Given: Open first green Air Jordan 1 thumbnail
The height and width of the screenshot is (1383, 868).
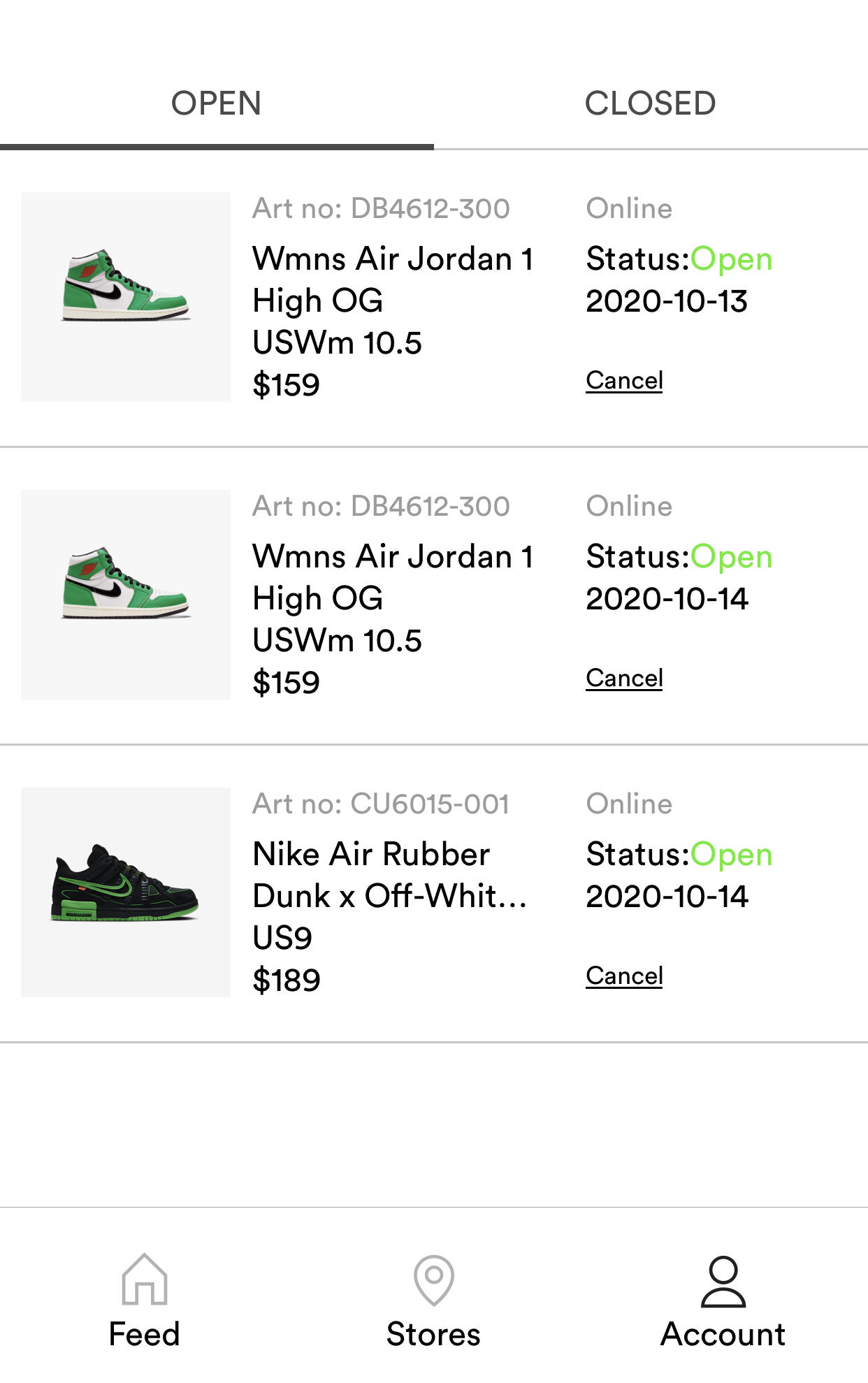Looking at the screenshot, I should (x=126, y=297).
